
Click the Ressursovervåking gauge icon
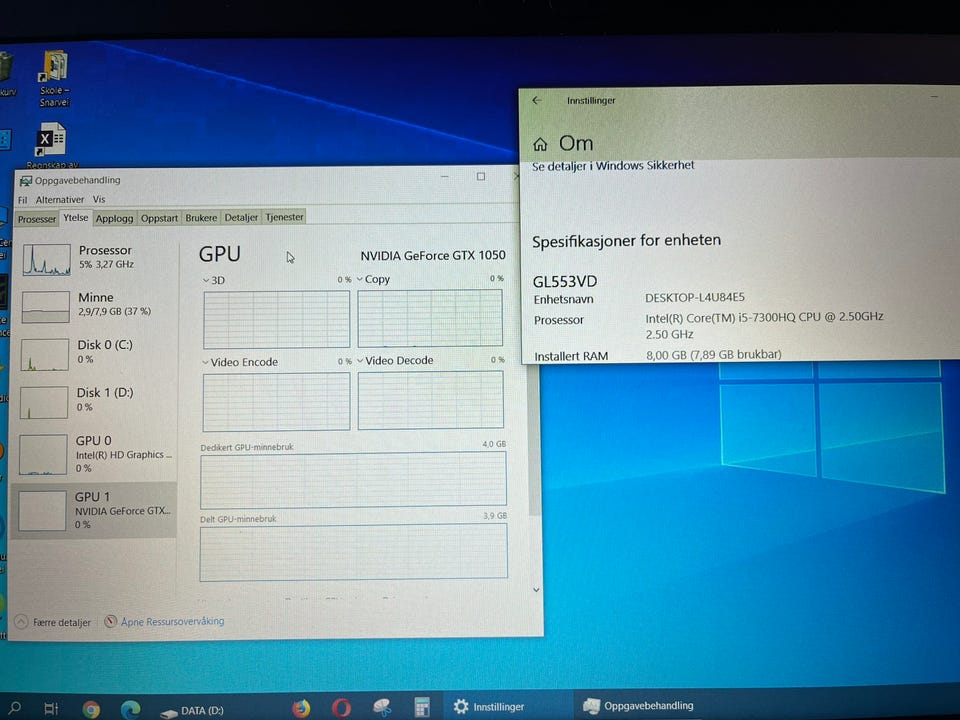110,621
